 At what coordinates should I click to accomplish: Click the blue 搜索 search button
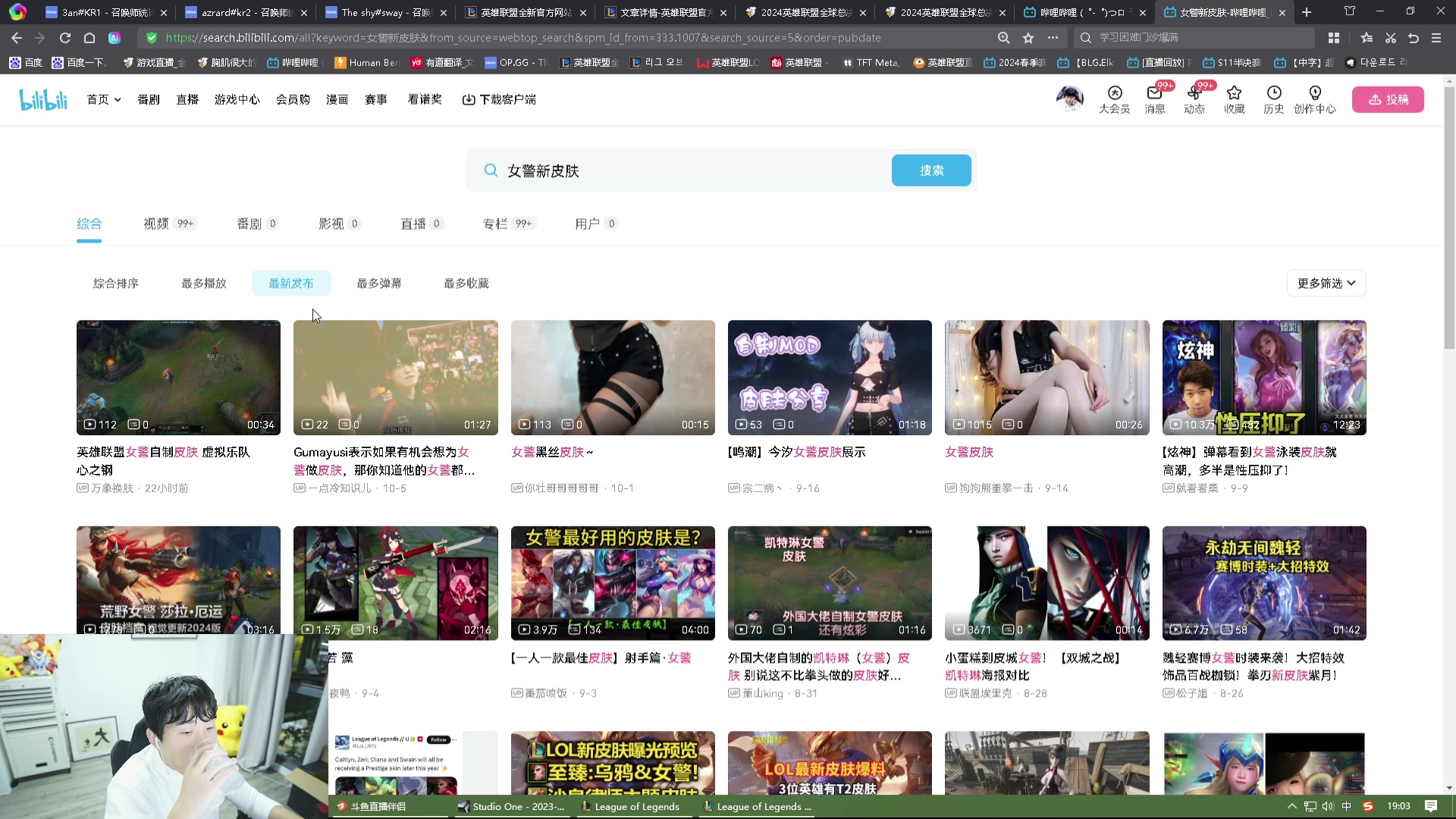click(931, 171)
